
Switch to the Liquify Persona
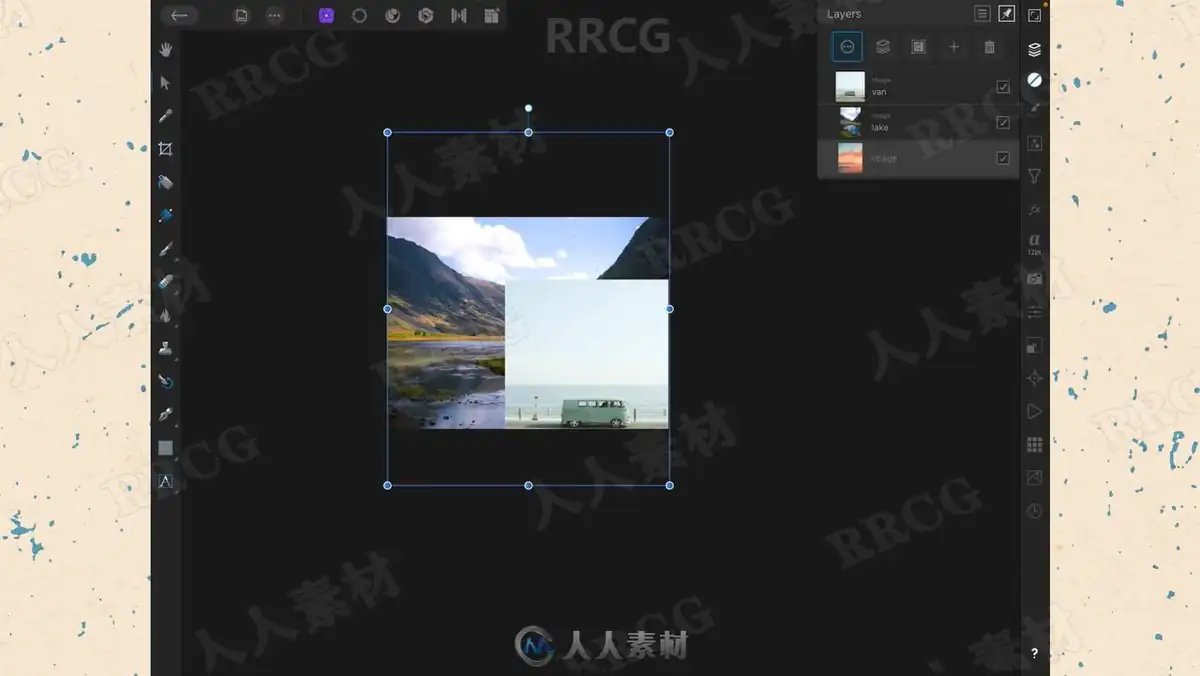click(392, 15)
